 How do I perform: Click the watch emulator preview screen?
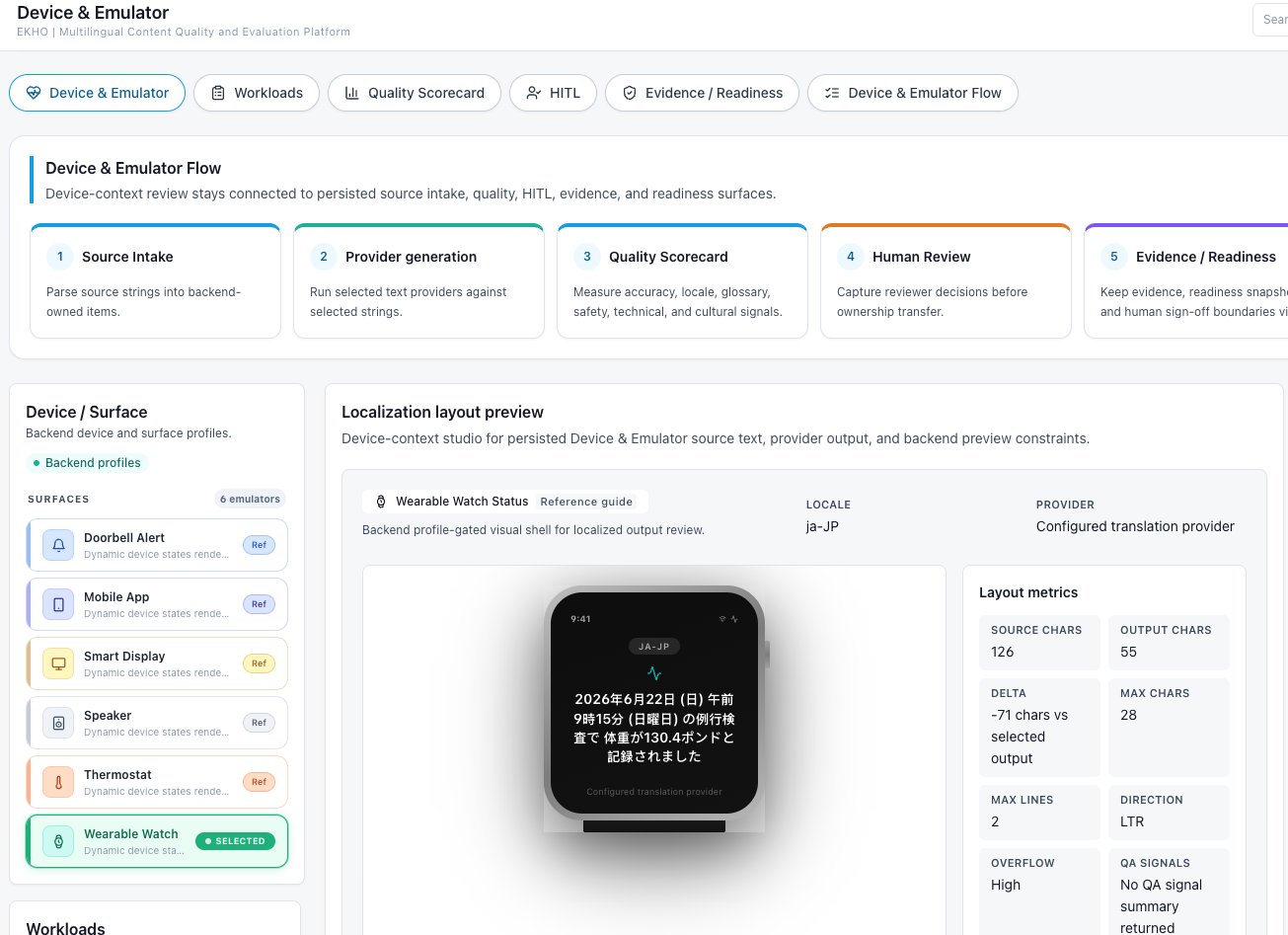[654, 703]
